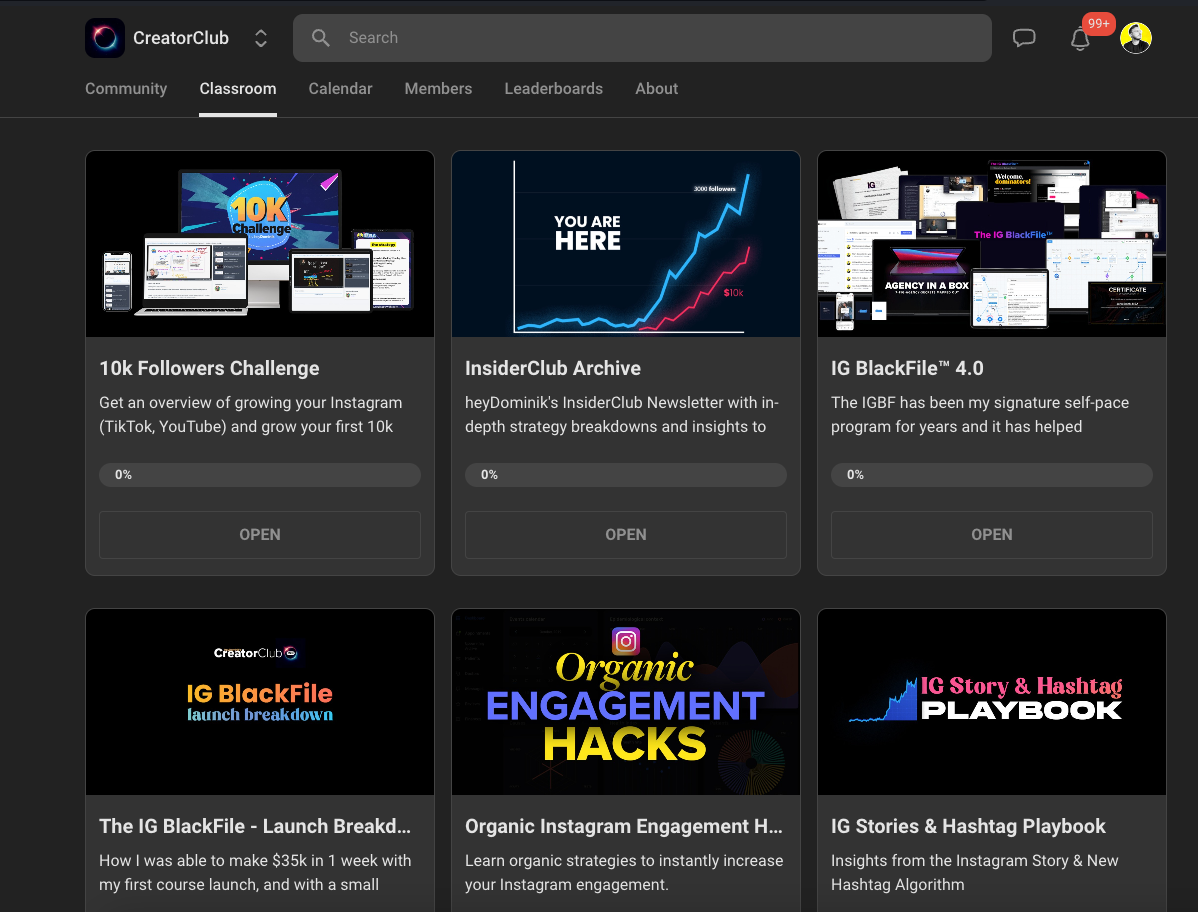Open the InsiderClub Archive thumbnail
The image size is (1198, 912).
pos(626,244)
